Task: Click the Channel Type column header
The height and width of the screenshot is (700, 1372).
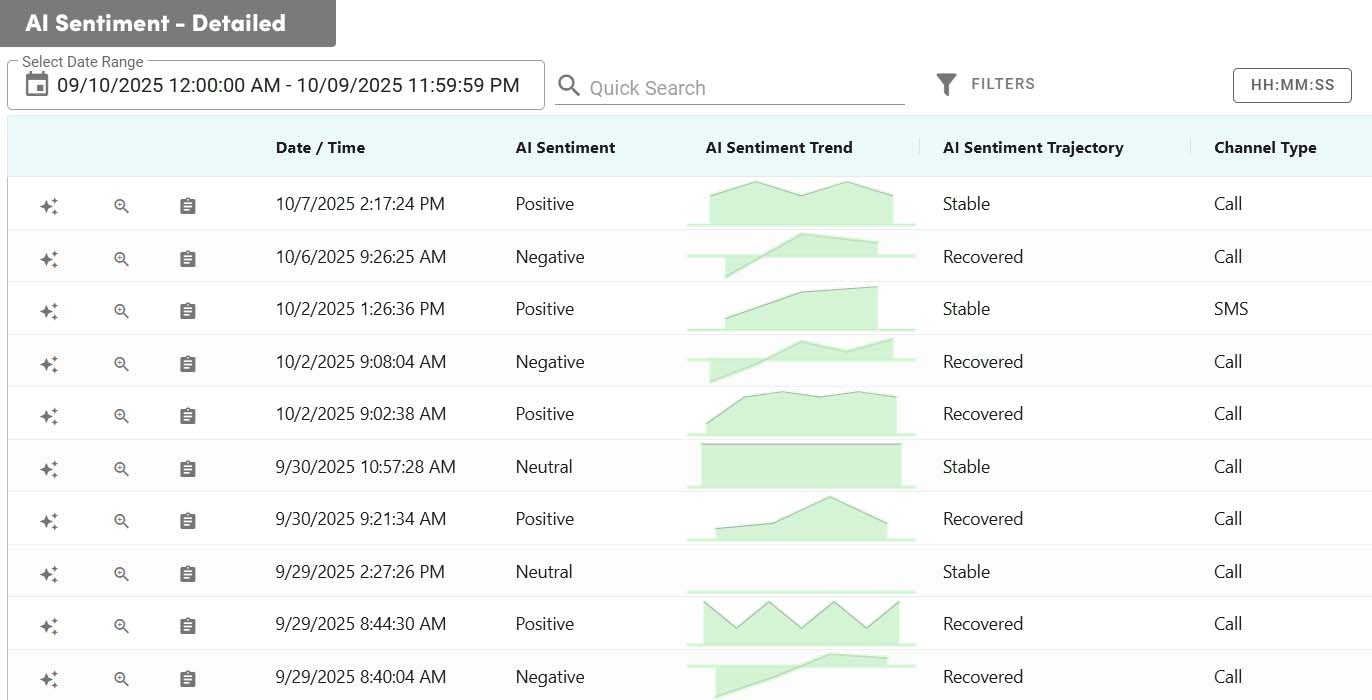Action: (x=1265, y=147)
